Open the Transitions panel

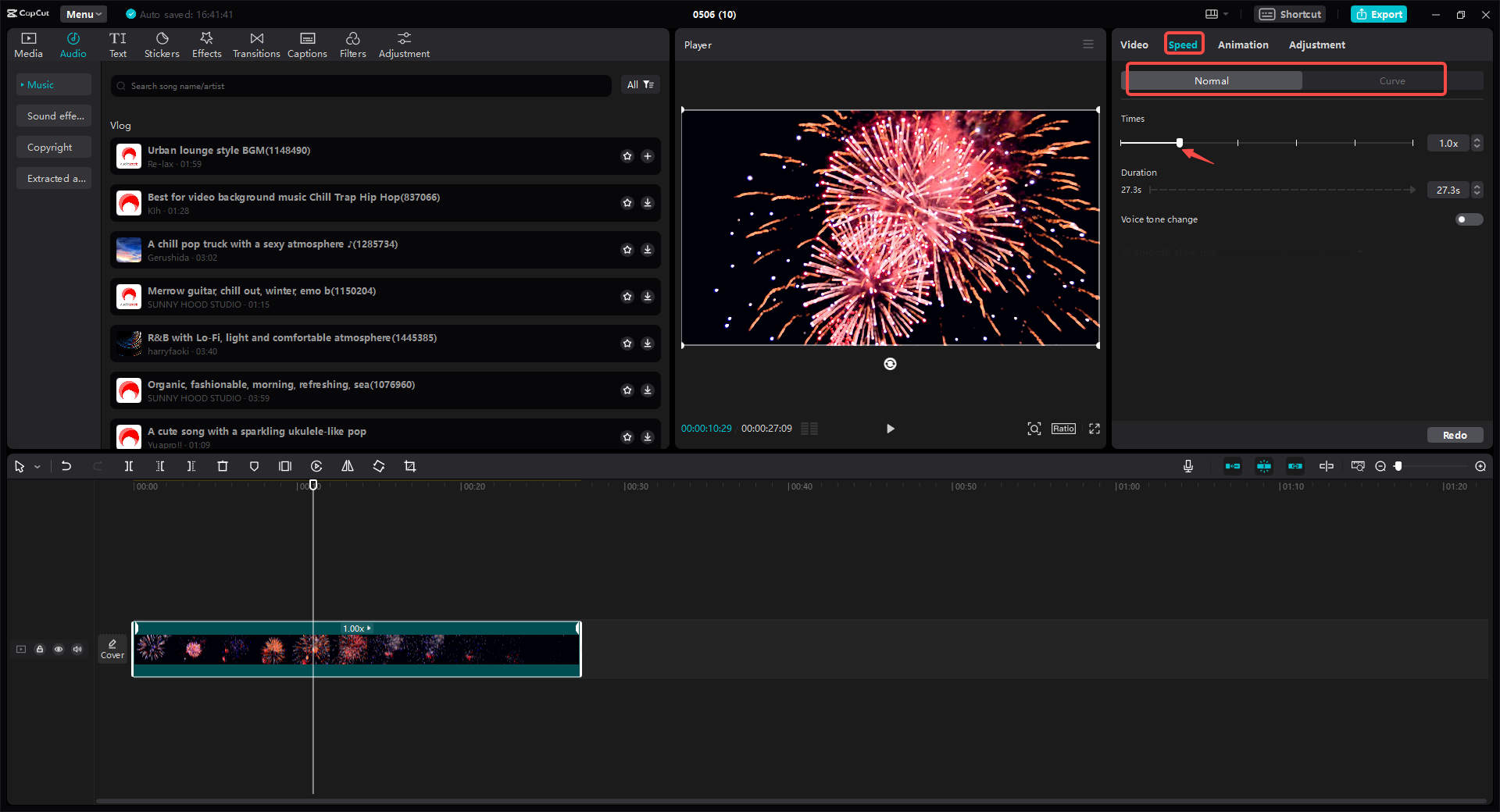pos(256,45)
